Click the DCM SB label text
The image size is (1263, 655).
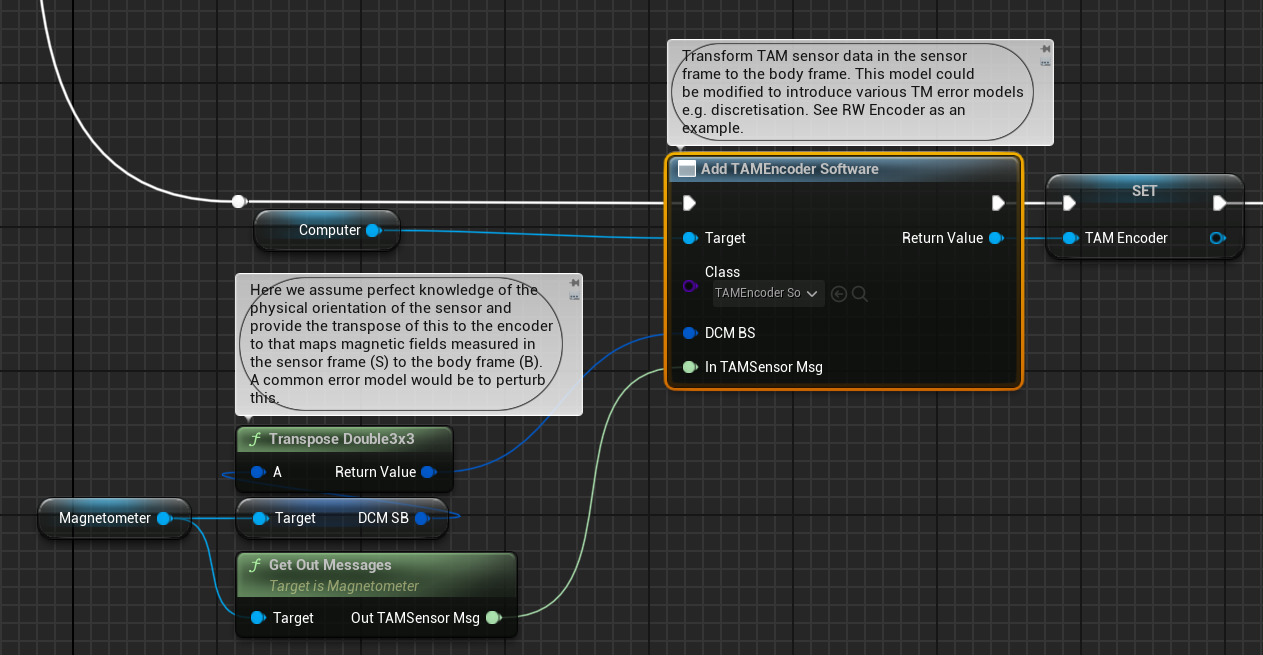383,518
